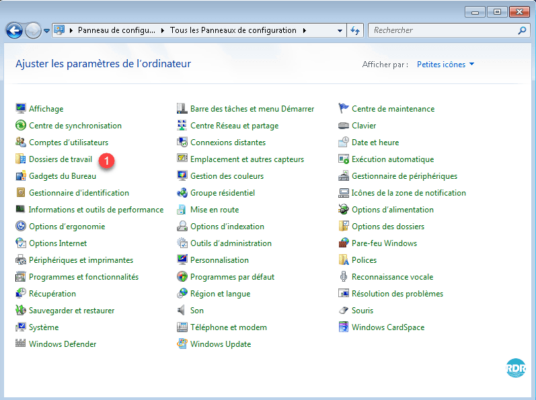Image resolution: width=536 pixels, height=400 pixels.
Task: Click the Centre Réseau et partage icon
Action: pos(182,125)
